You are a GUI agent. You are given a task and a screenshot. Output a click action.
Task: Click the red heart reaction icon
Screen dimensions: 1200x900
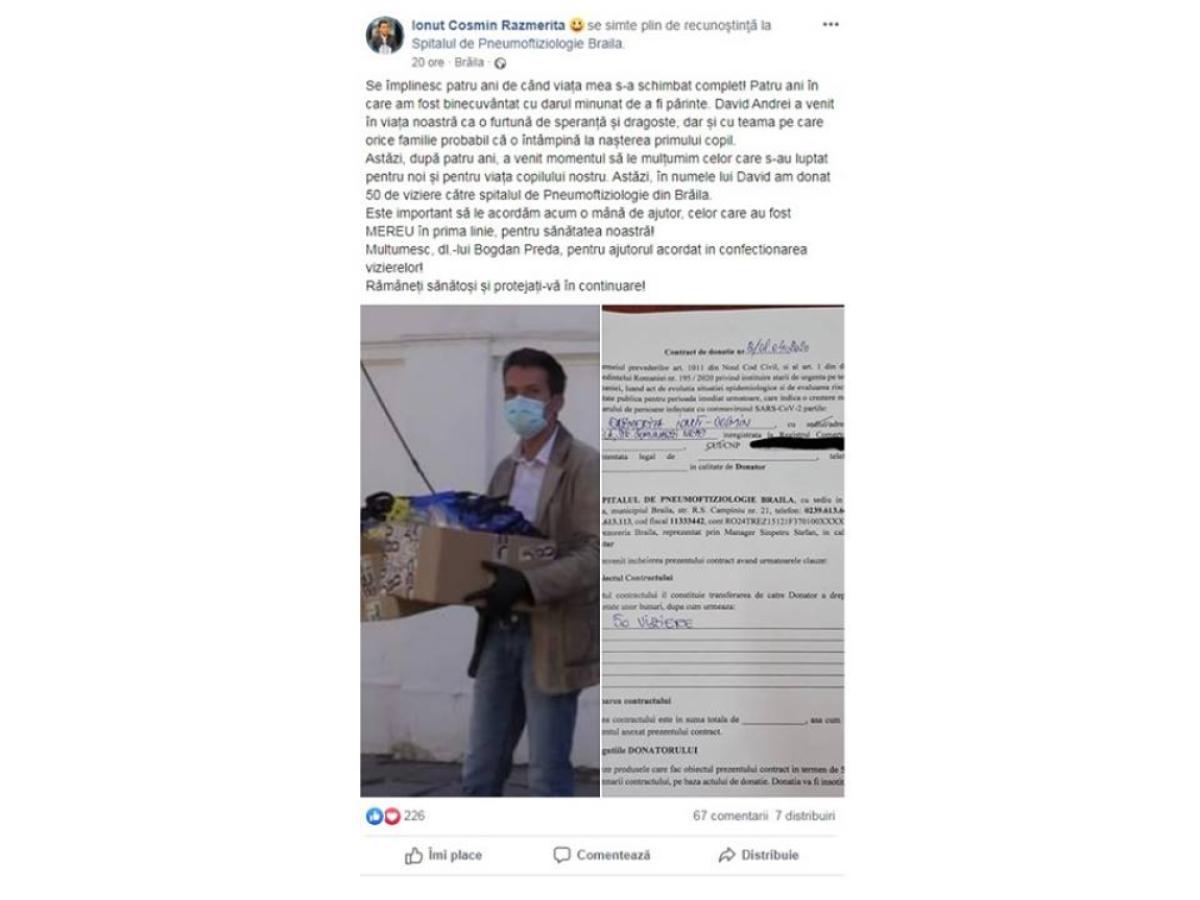[391, 816]
